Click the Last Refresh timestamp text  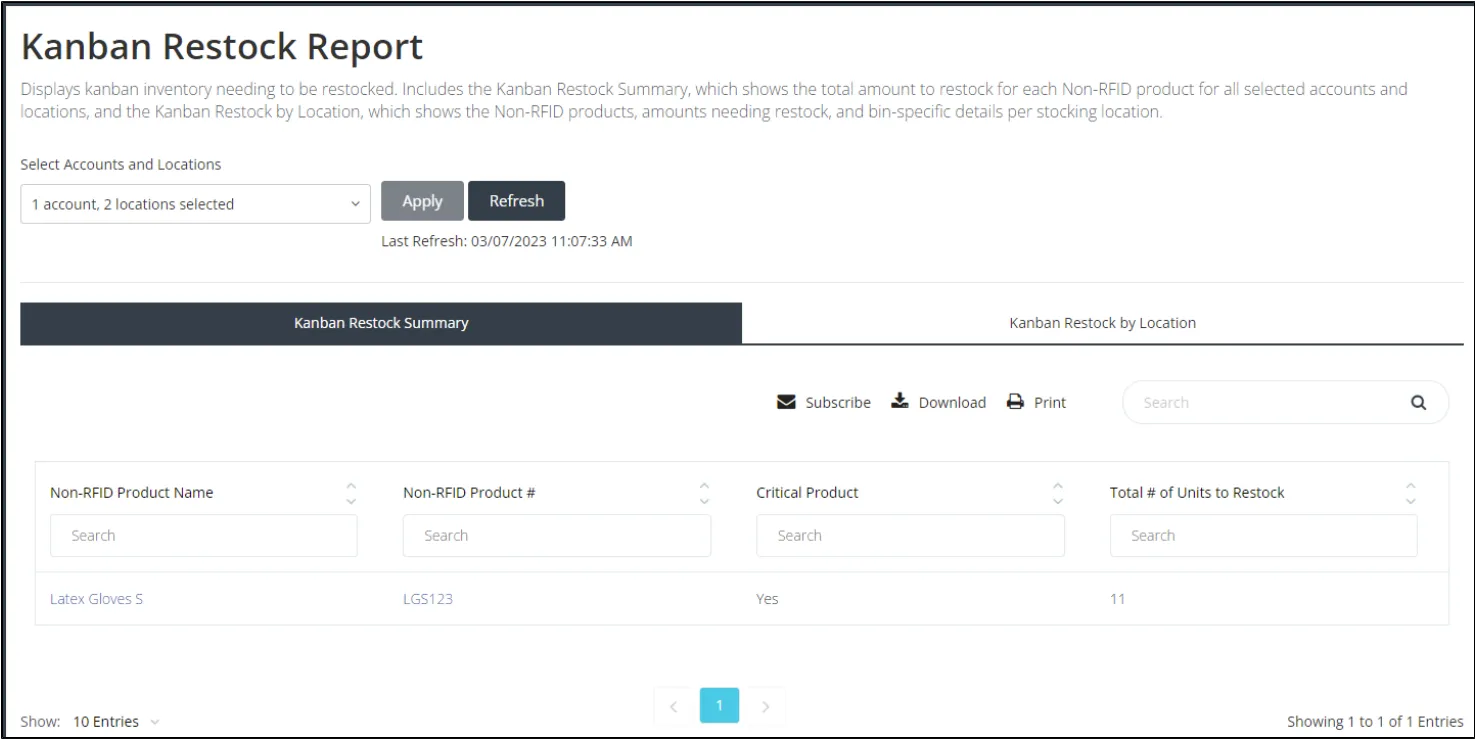point(507,241)
